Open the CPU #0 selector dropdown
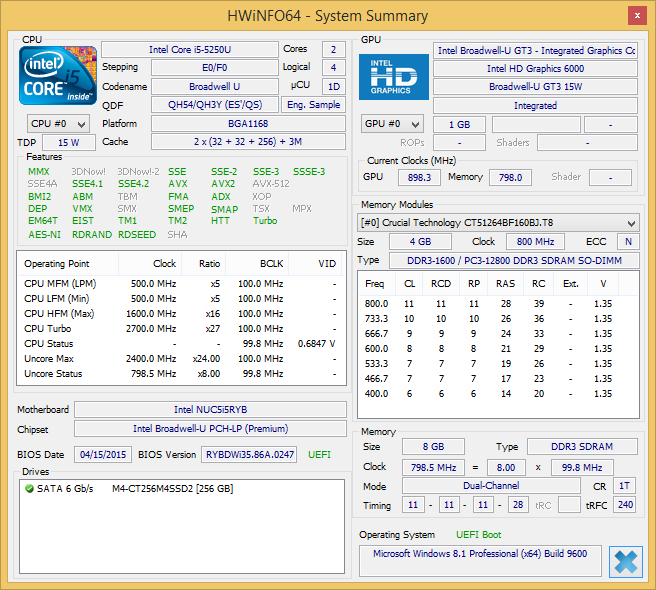This screenshot has height=590, width=656. click(58, 124)
